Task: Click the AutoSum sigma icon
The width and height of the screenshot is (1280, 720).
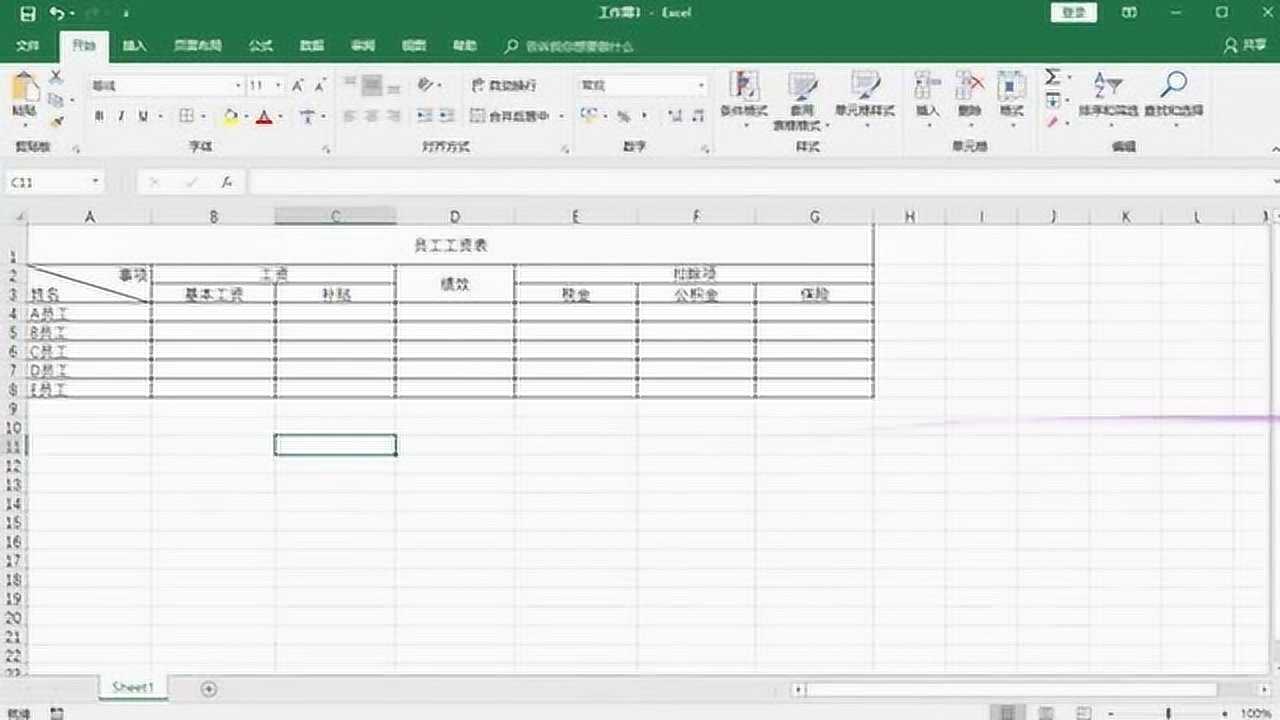Action: [x=1053, y=77]
